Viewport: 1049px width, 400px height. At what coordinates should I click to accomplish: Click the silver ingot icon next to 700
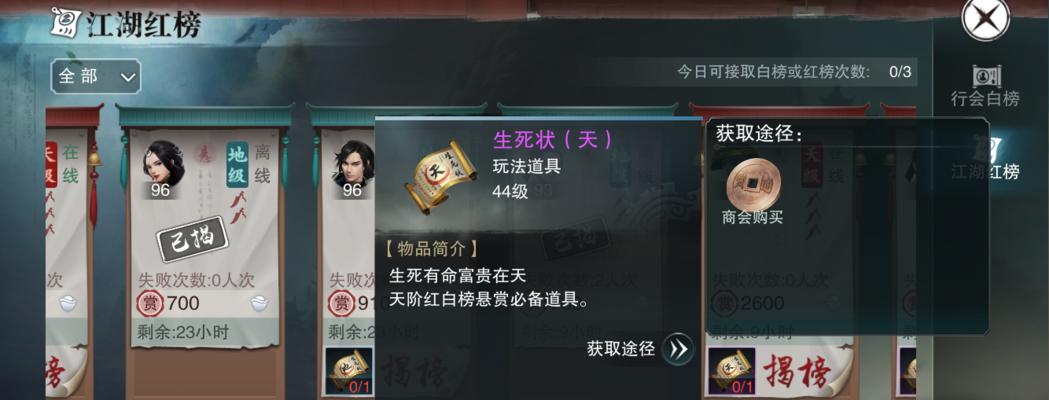[260, 304]
